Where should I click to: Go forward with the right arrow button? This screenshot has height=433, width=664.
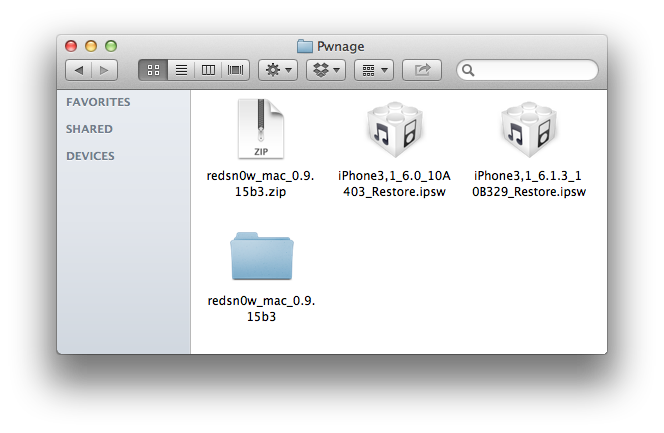click(x=104, y=70)
